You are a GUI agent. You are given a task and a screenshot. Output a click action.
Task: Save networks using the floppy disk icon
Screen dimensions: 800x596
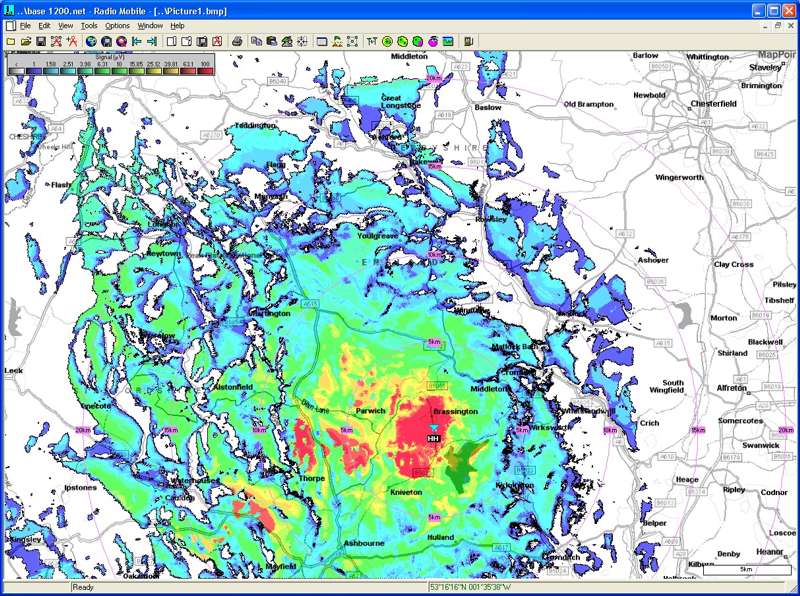41,41
